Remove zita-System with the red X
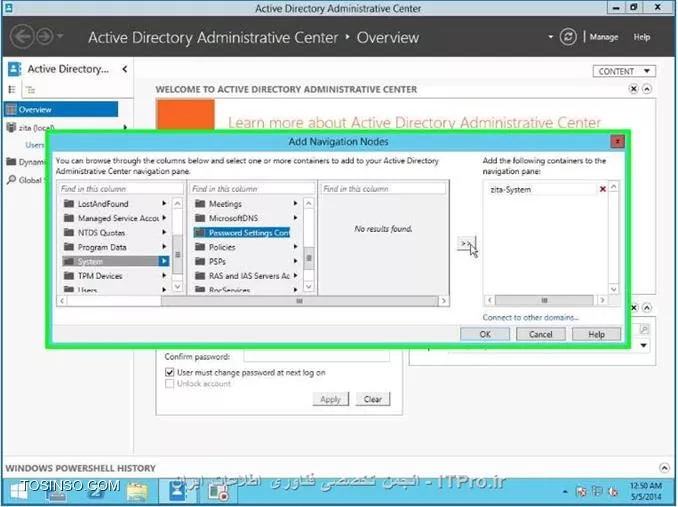The height and width of the screenshot is (507, 678). click(602, 189)
